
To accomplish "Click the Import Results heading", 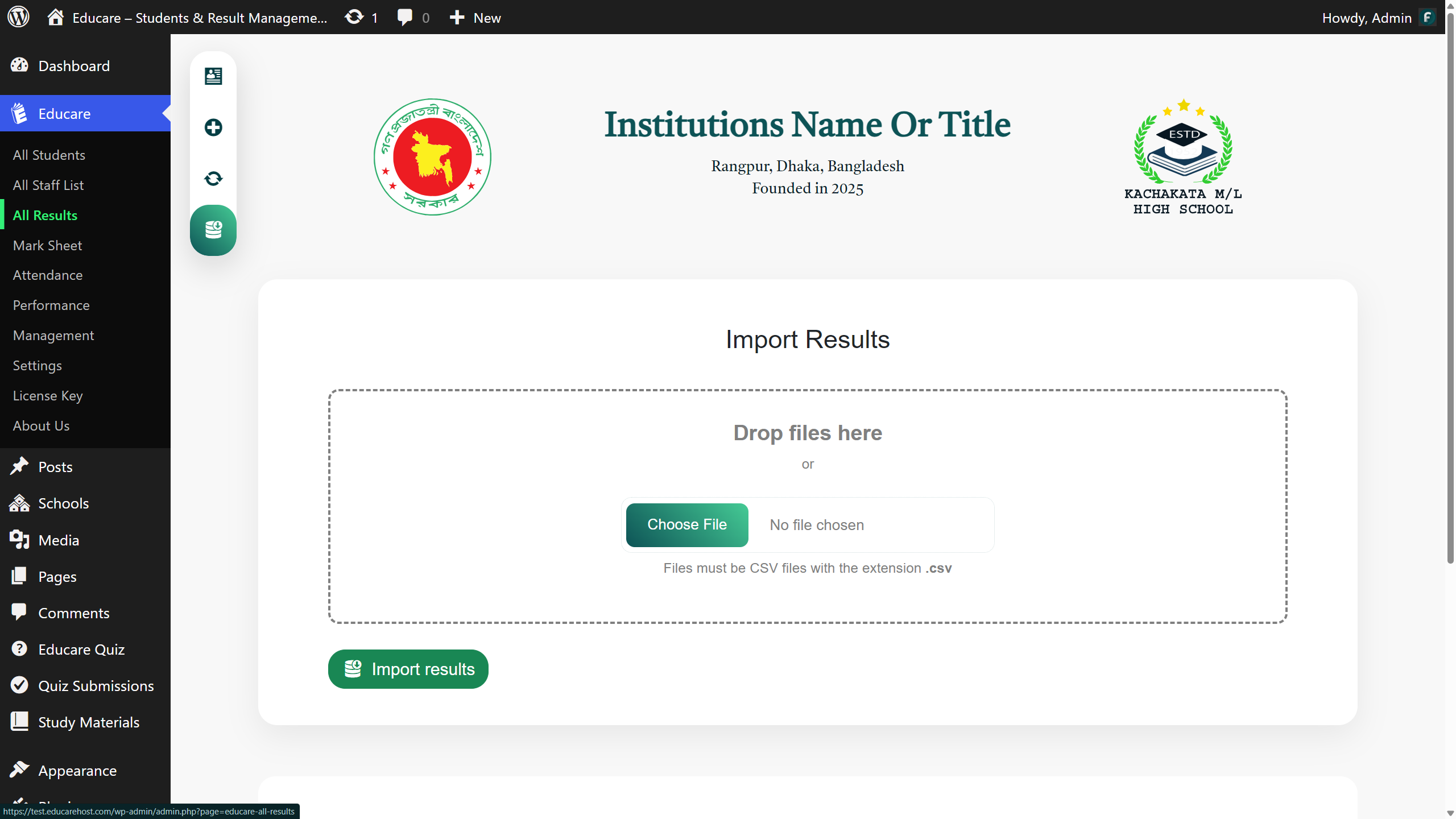I will pyautogui.click(x=807, y=340).
